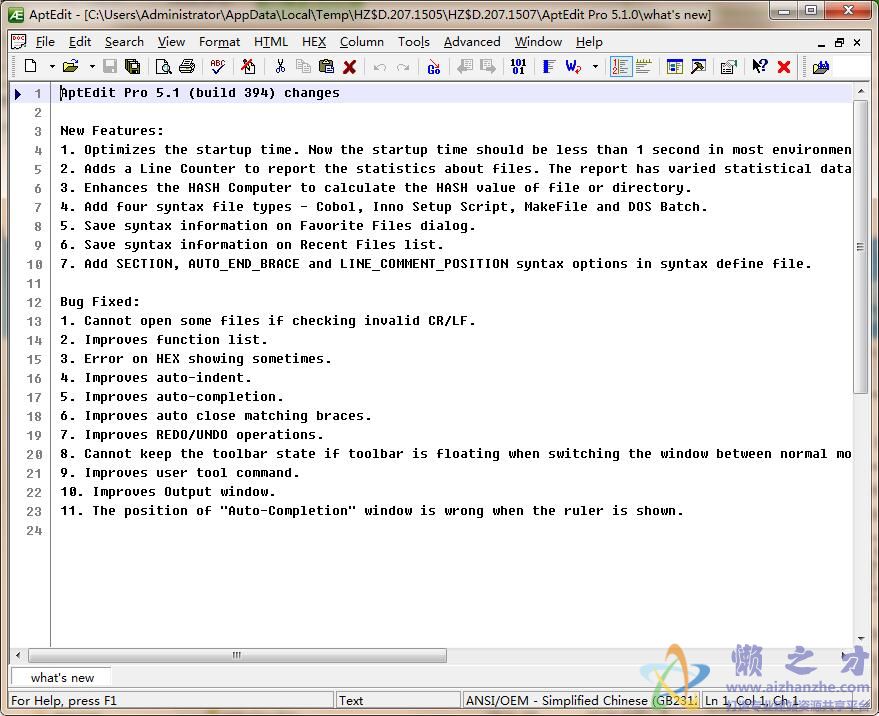This screenshot has width=879, height=716.
Task: Create a new file with New icon
Action: 31,67
